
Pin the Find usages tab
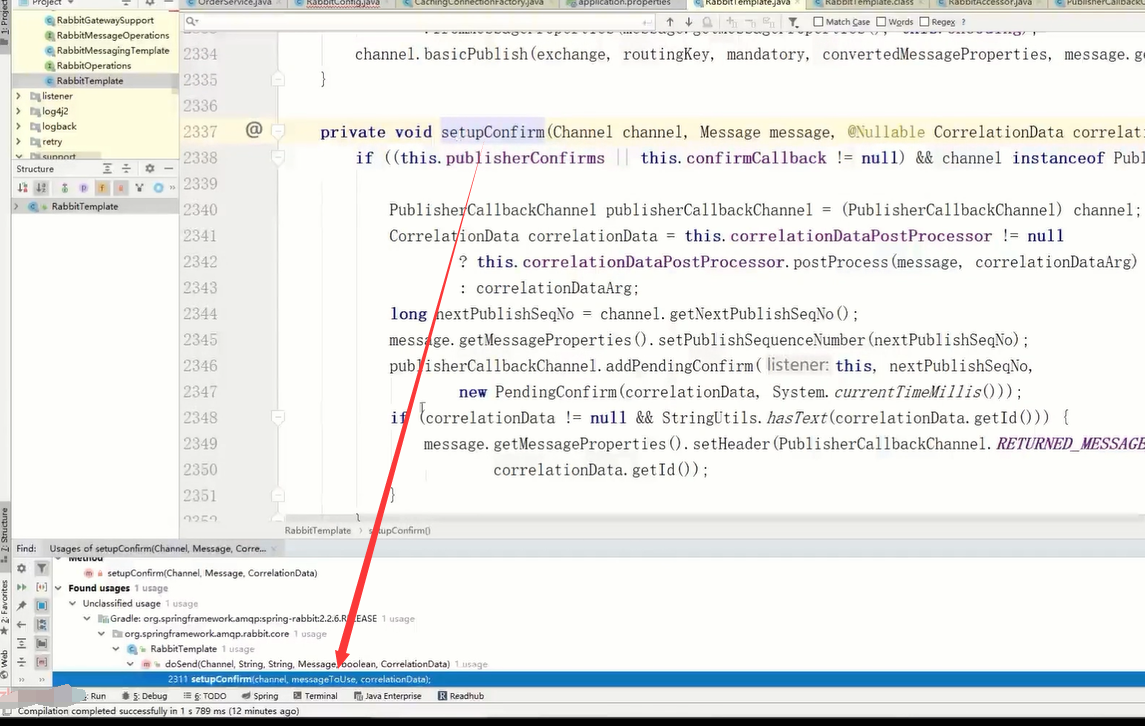pyautogui.click(x=22, y=605)
